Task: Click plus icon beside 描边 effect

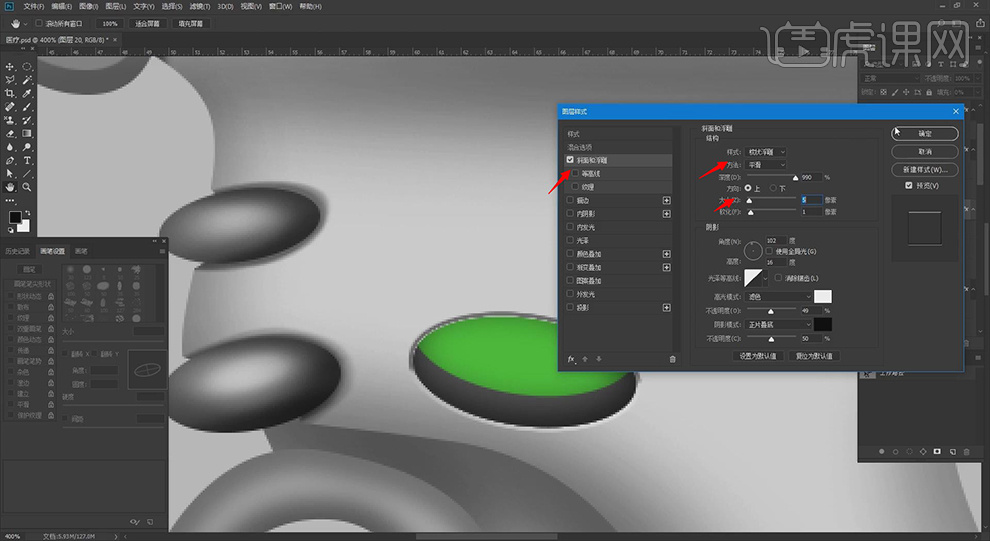Action: point(667,200)
